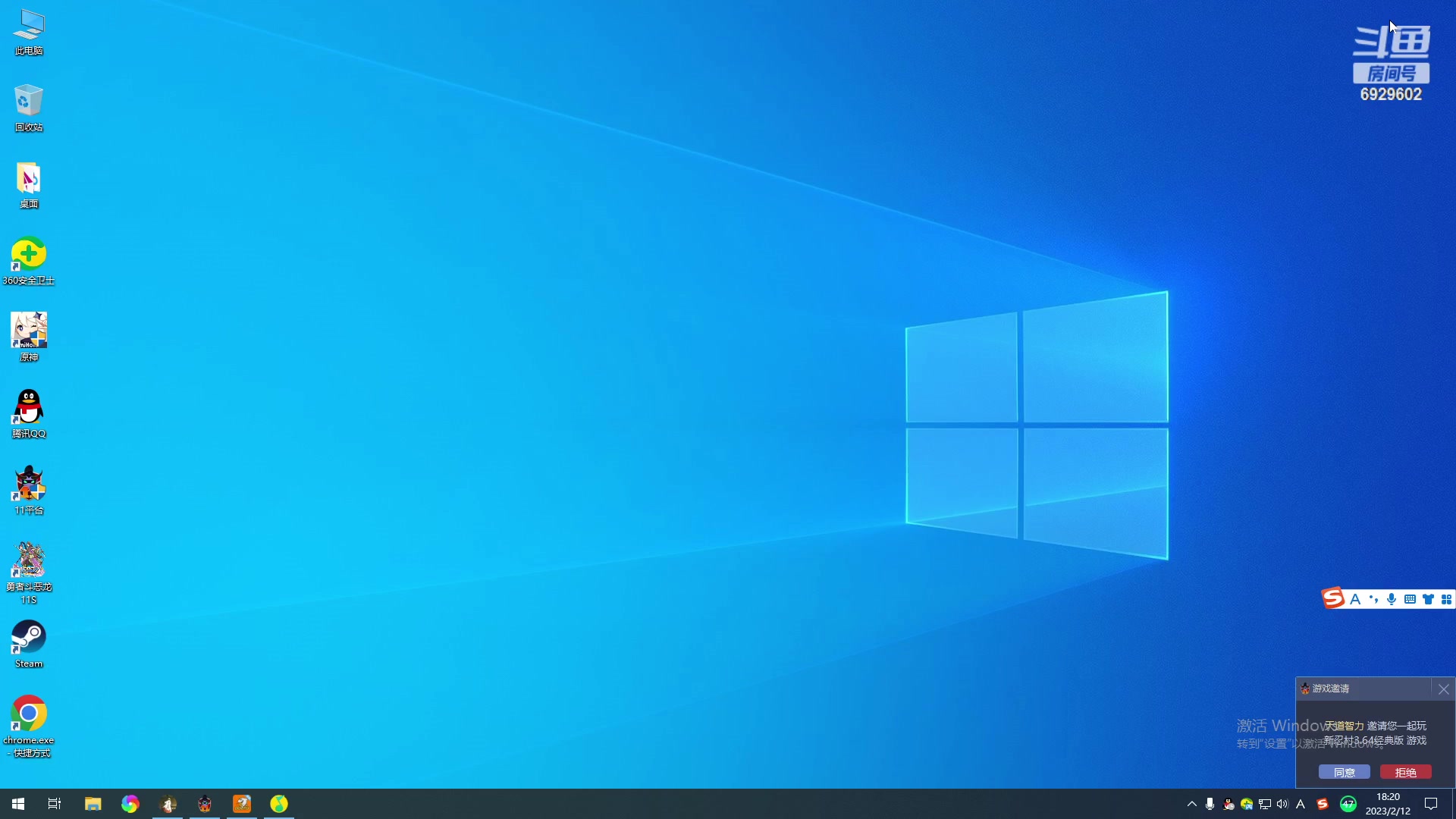This screenshot has width=1456, height=819.
Task: Open the 此电脑 (This PC) desktop icon
Action: click(x=29, y=32)
